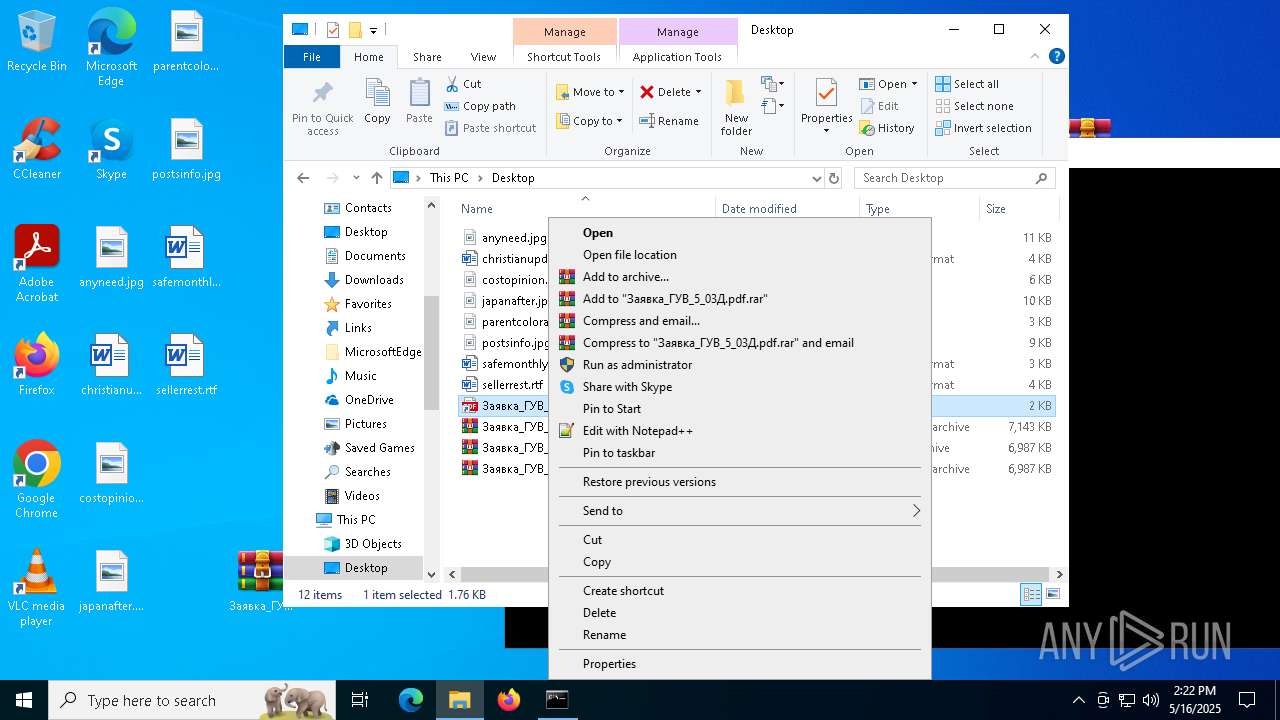Click taskbar volume icon
The width and height of the screenshot is (1280, 720).
click(x=1151, y=700)
